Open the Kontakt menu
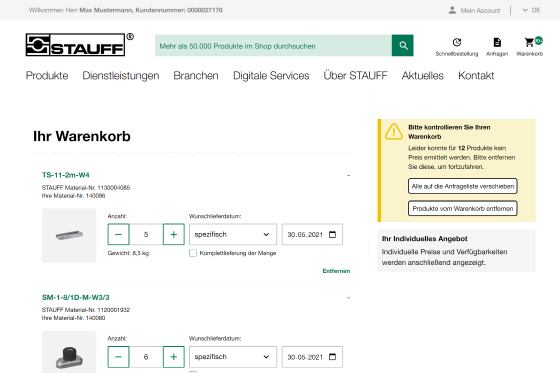This screenshot has height=373, width=560. tap(476, 76)
